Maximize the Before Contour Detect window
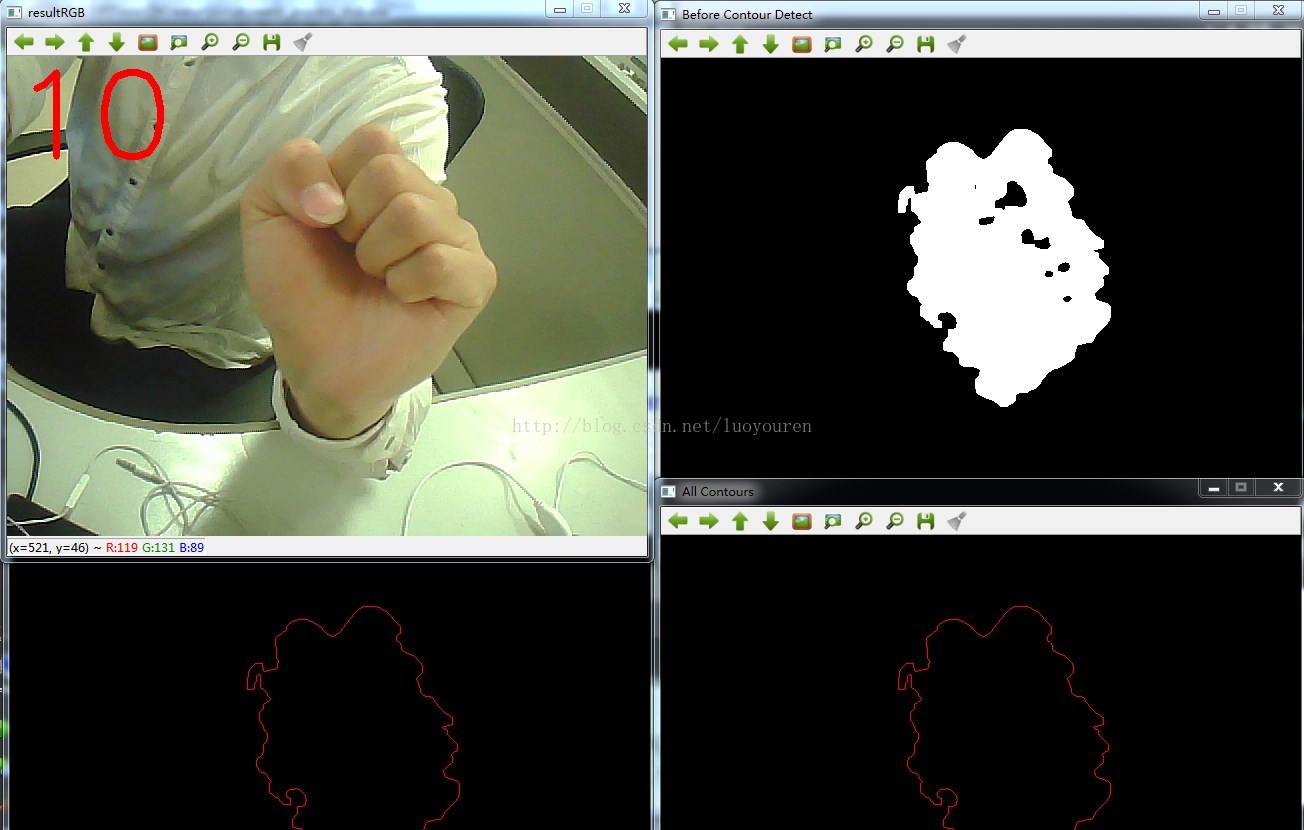This screenshot has width=1304, height=830. click(1241, 10)
